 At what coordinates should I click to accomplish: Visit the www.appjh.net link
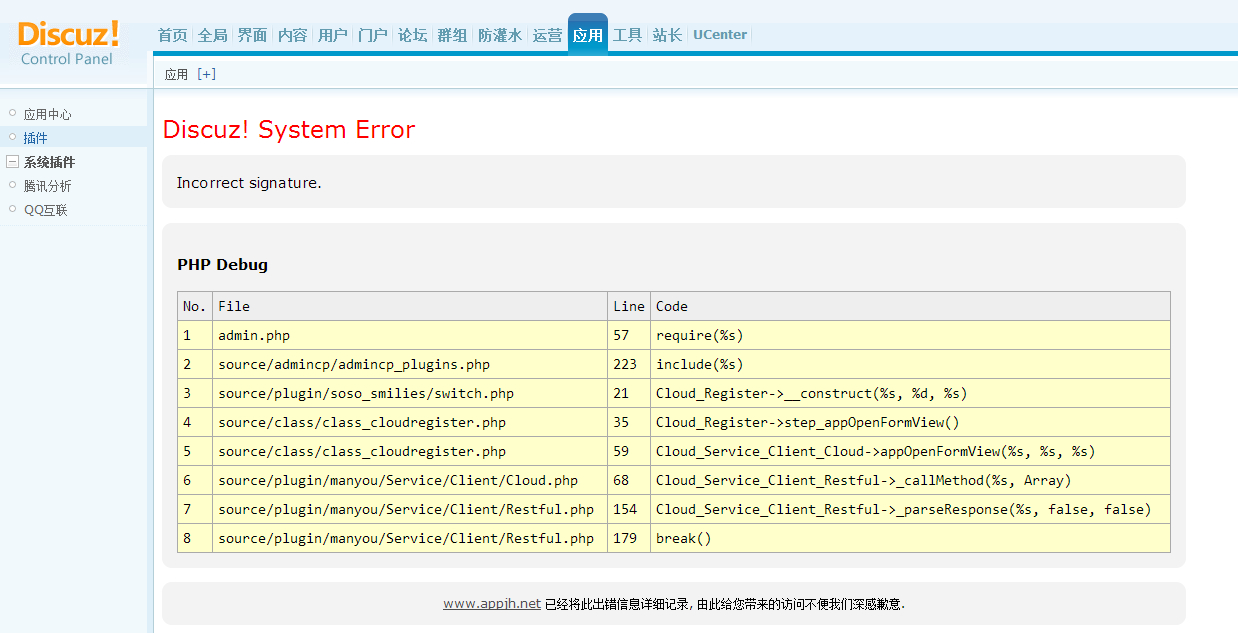492,604
